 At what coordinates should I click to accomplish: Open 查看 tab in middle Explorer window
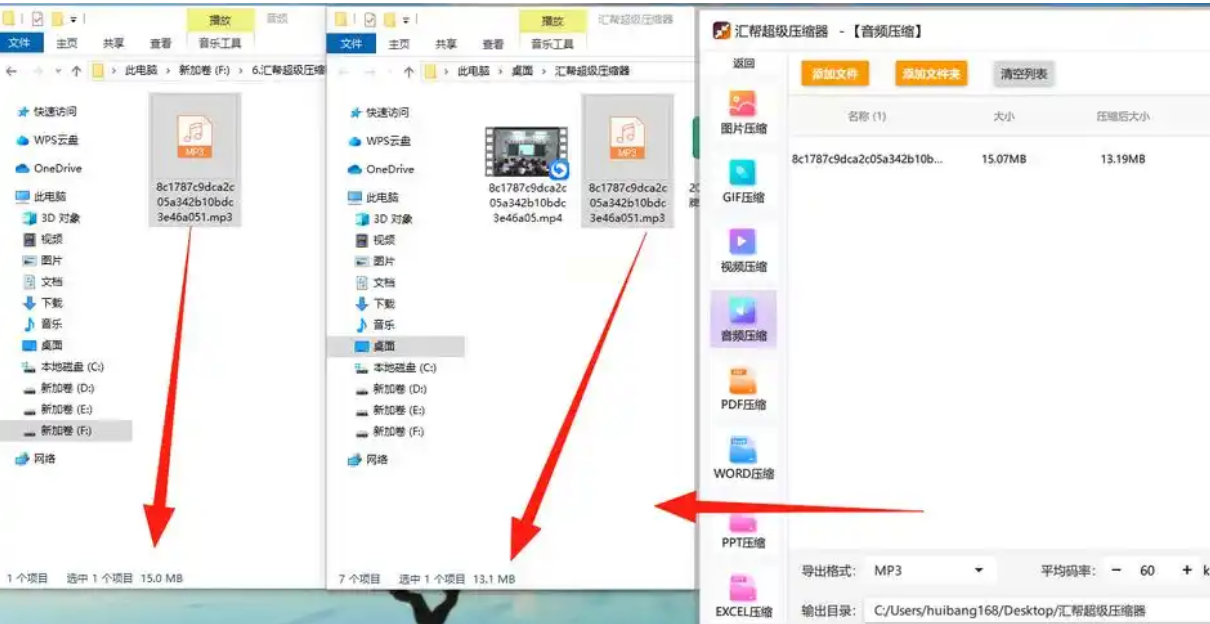coord(493,44)
